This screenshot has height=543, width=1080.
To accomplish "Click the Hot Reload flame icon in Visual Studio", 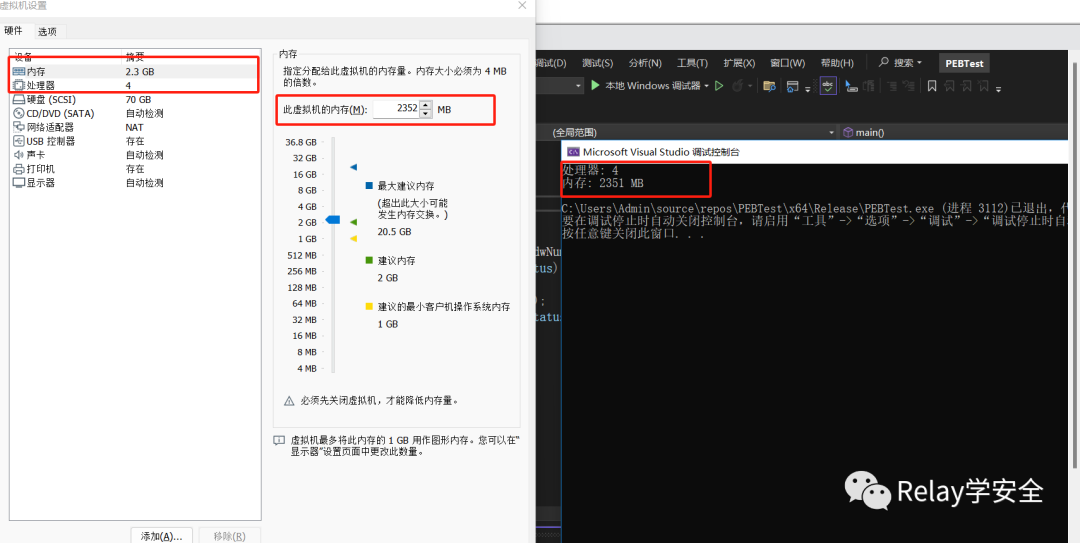I will [737, 85].
